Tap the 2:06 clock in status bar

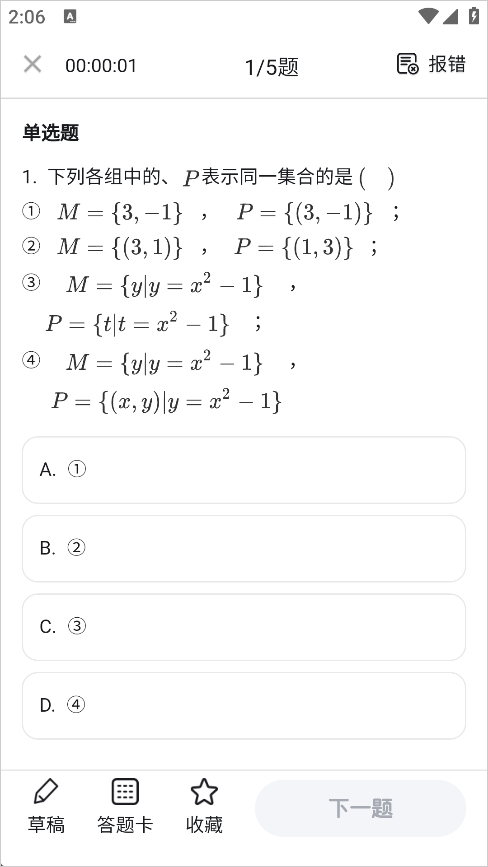27,17
